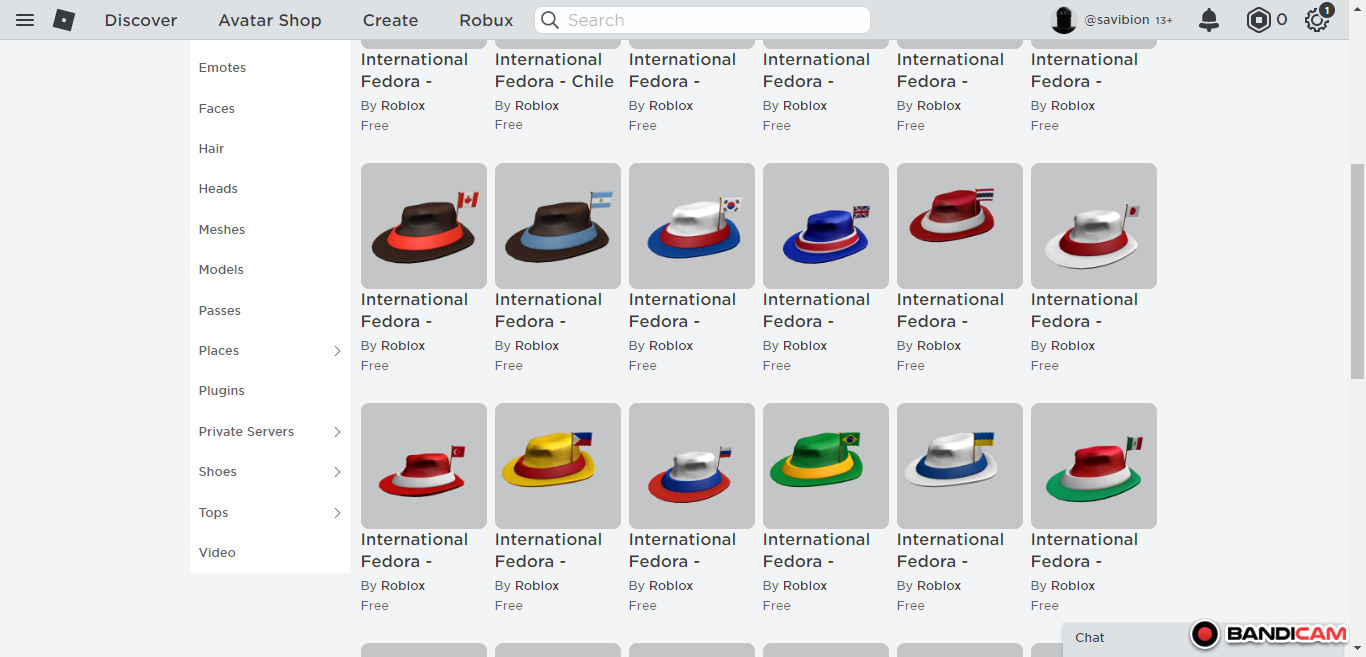
Task: Open the hamburger navigation menu
Action: click(25, 20)
